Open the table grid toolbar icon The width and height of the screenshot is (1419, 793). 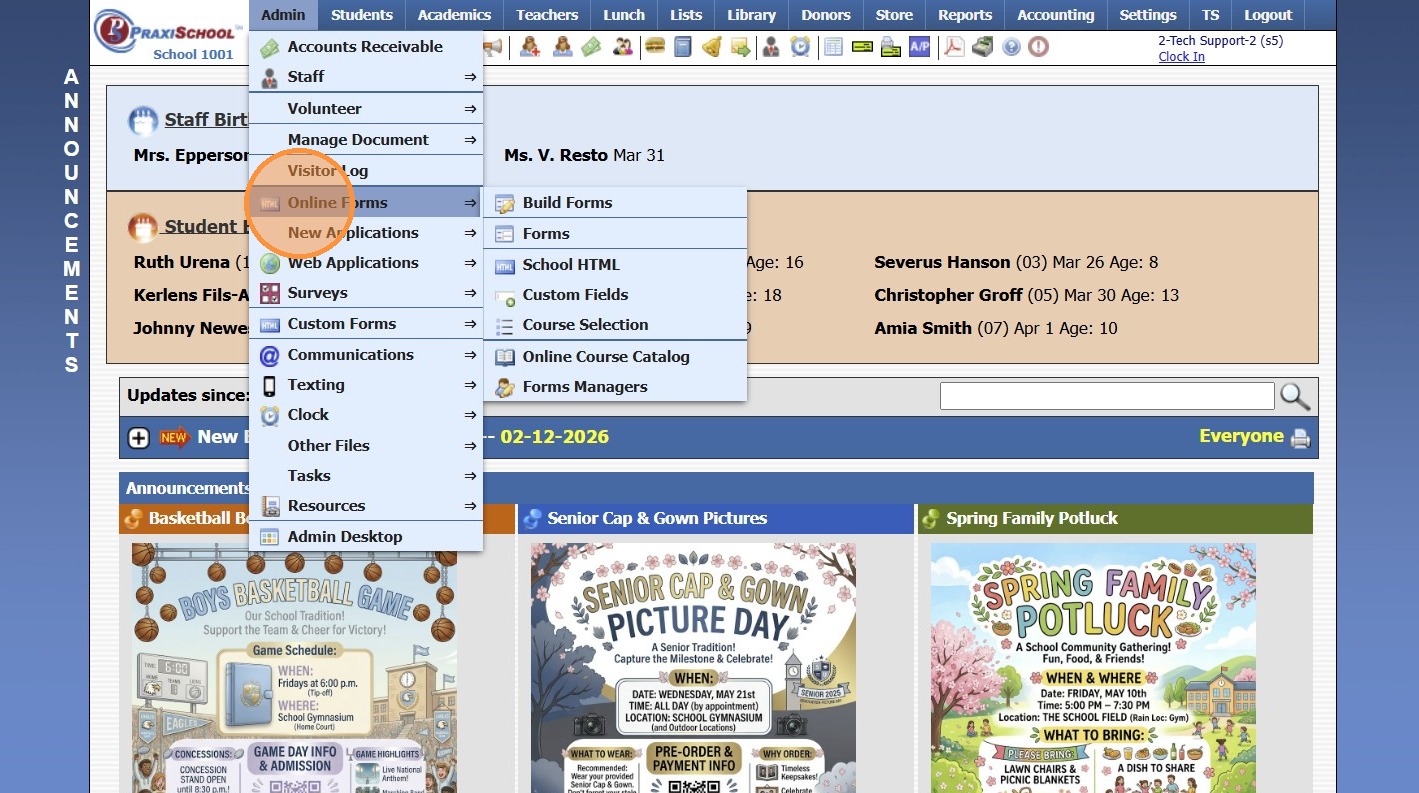point(833,46)
